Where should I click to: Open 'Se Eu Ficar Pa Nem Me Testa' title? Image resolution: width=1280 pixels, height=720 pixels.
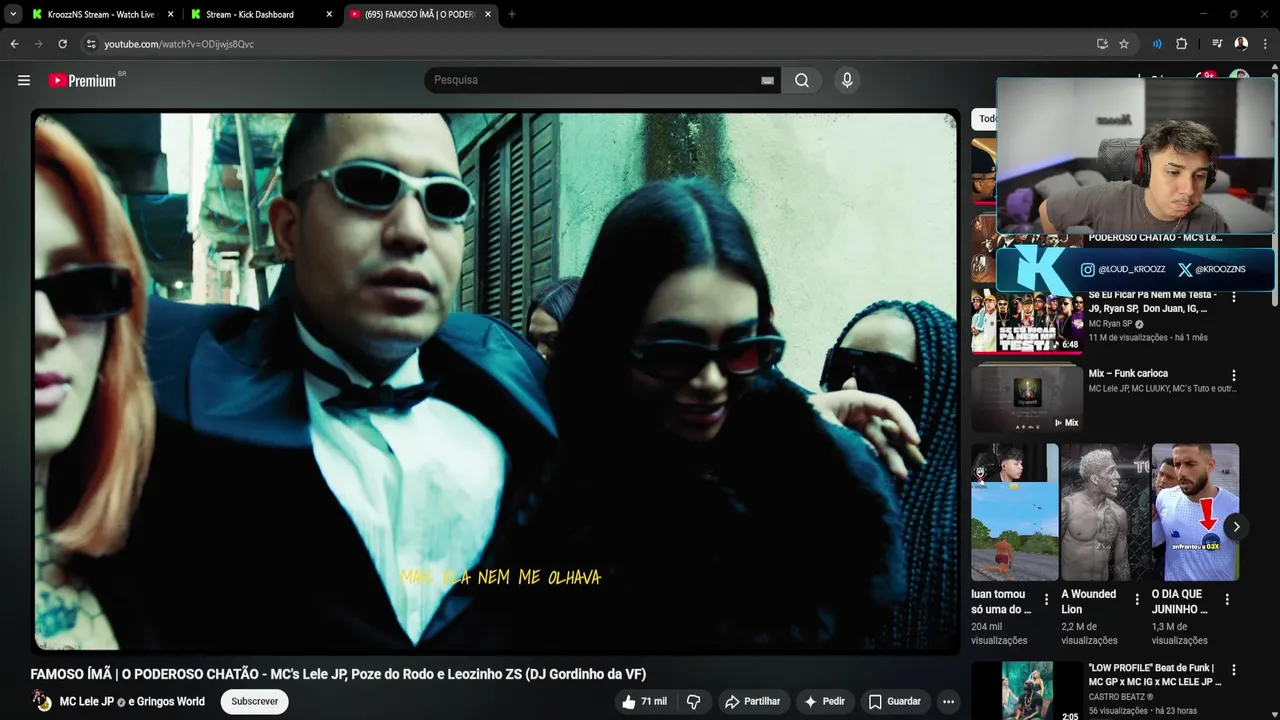click(x=1152, y=302)
